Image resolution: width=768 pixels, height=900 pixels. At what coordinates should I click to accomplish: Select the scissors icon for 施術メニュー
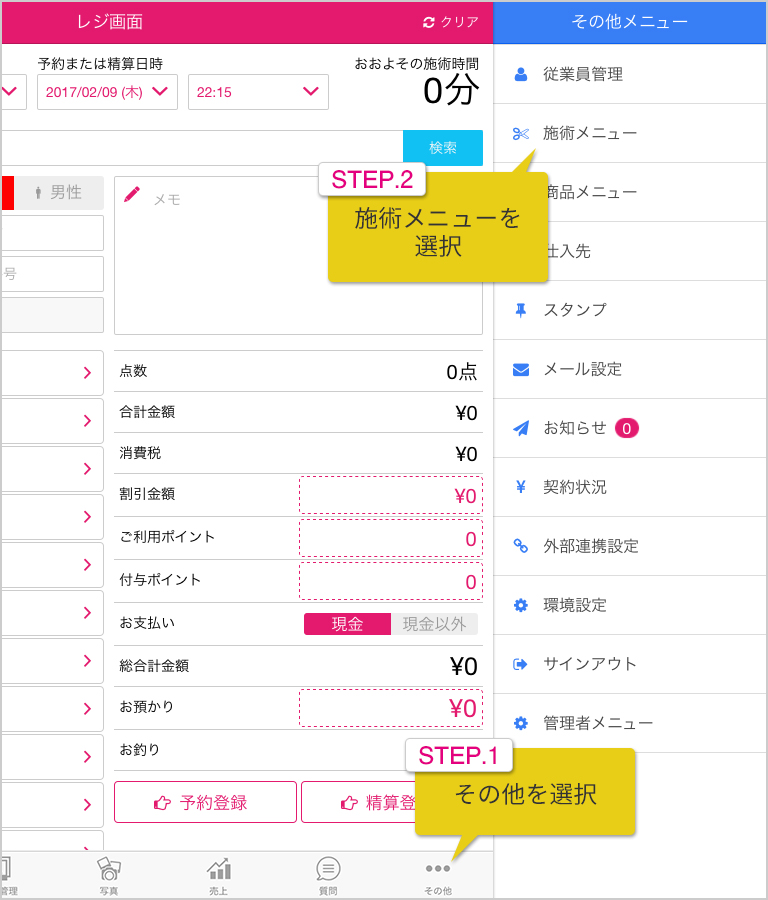click(521, 134)
